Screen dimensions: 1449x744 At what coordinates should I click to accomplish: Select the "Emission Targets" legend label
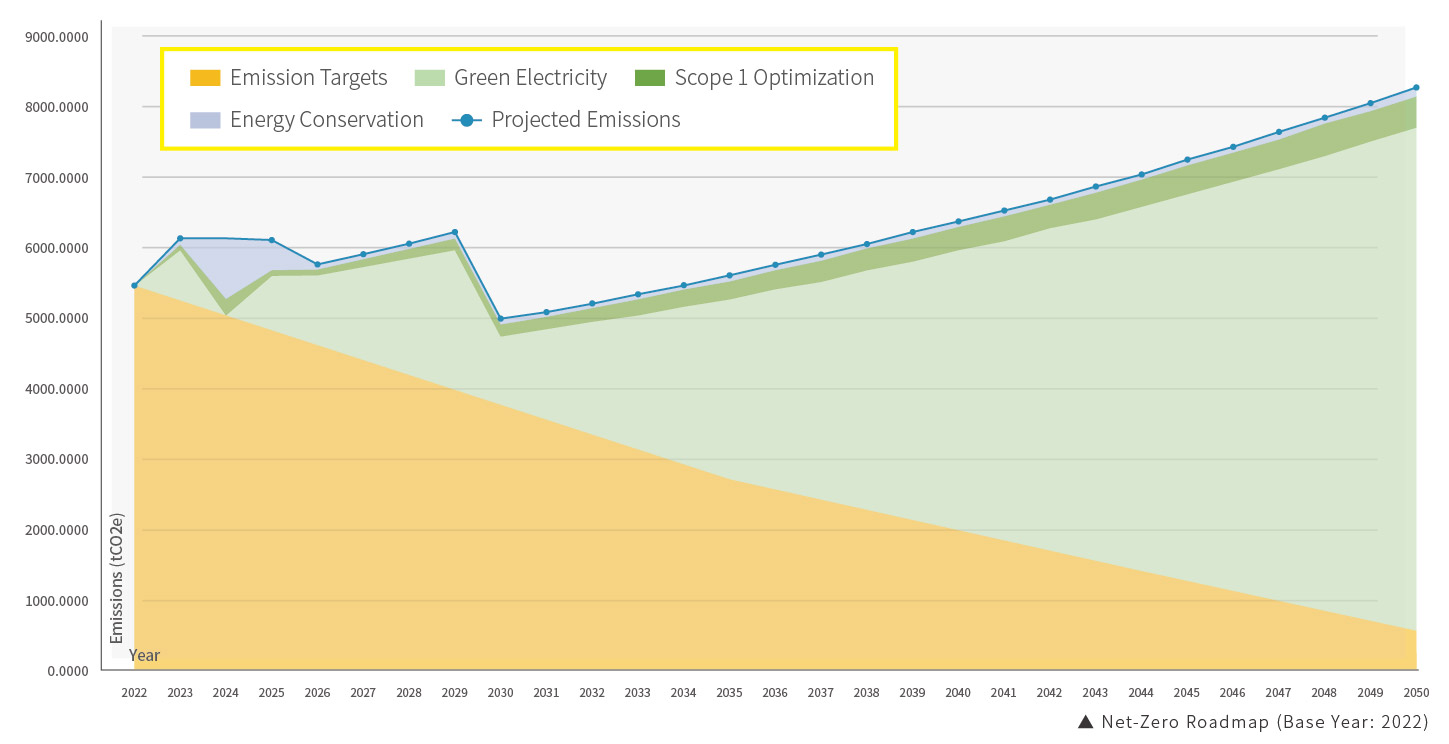pos(309,78)
